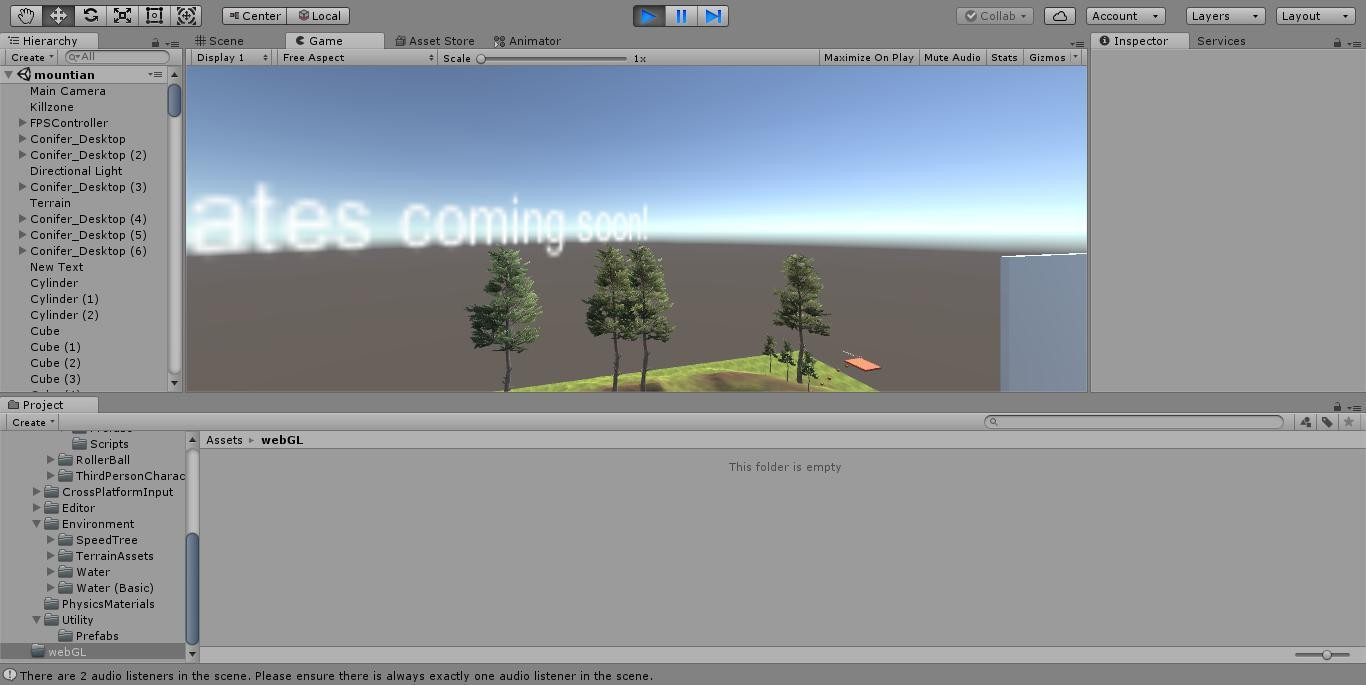Click the Play button
This screenshot has height=685, width=1366.
649,16
